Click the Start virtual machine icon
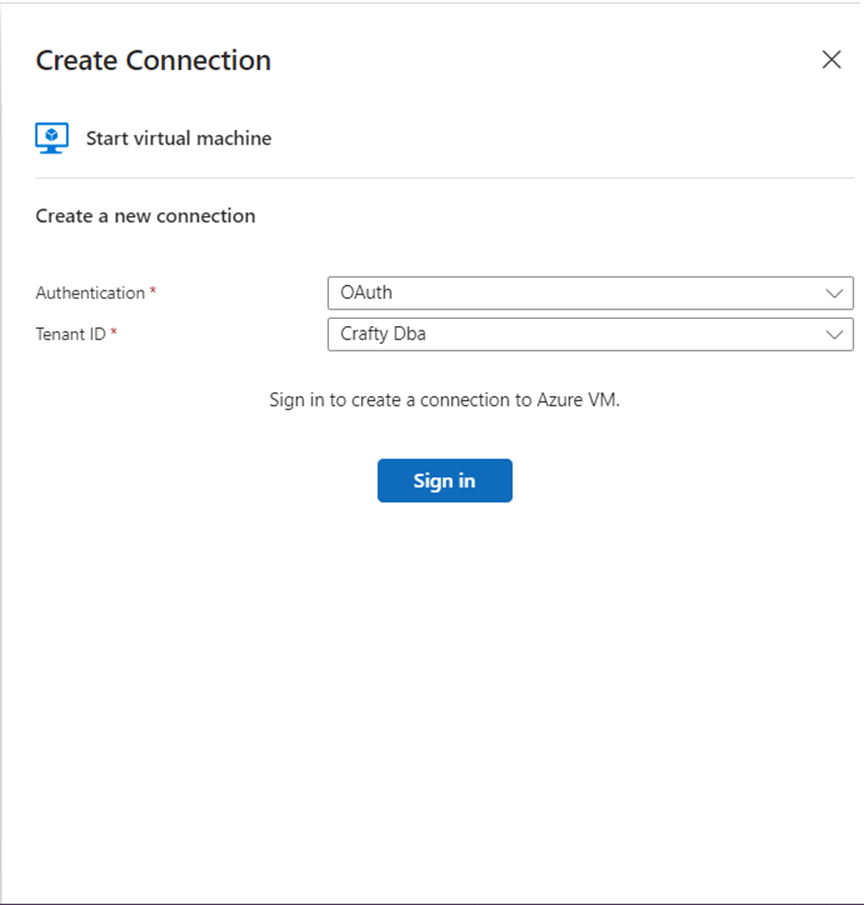This screenshot has height=905, width=864. pos(52,138)
